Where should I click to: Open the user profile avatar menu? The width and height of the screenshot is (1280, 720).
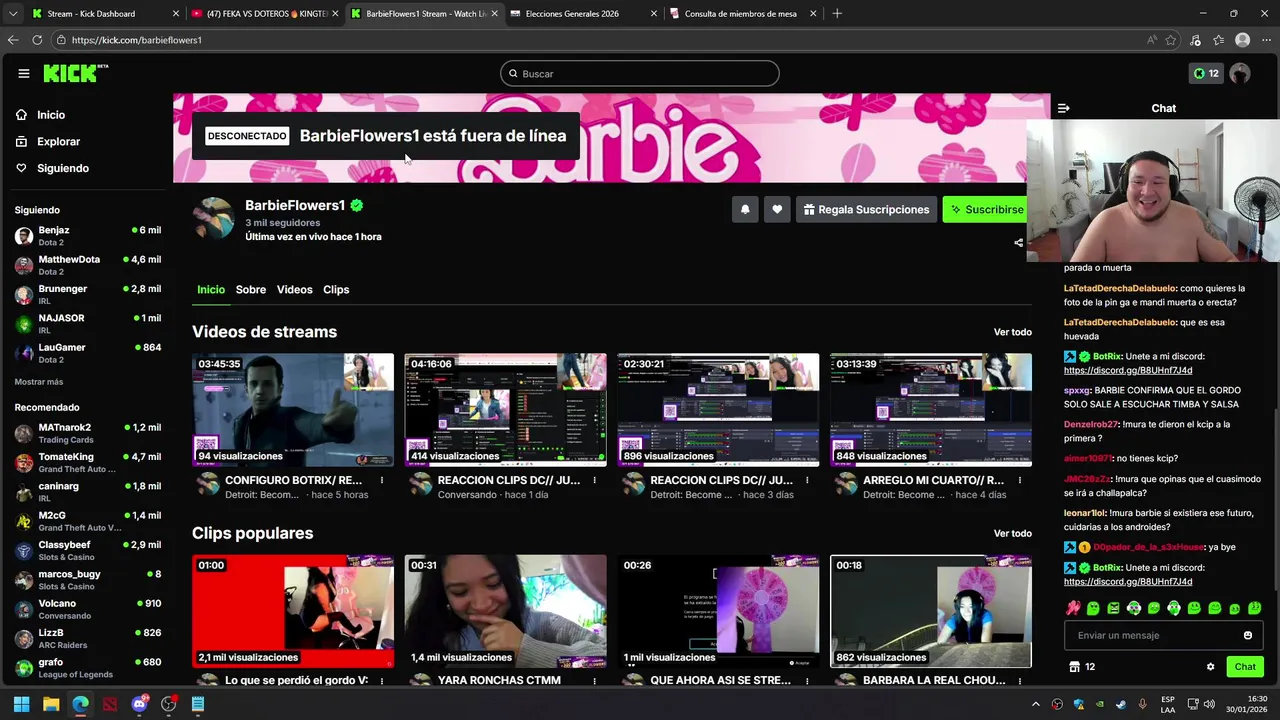1240,73
